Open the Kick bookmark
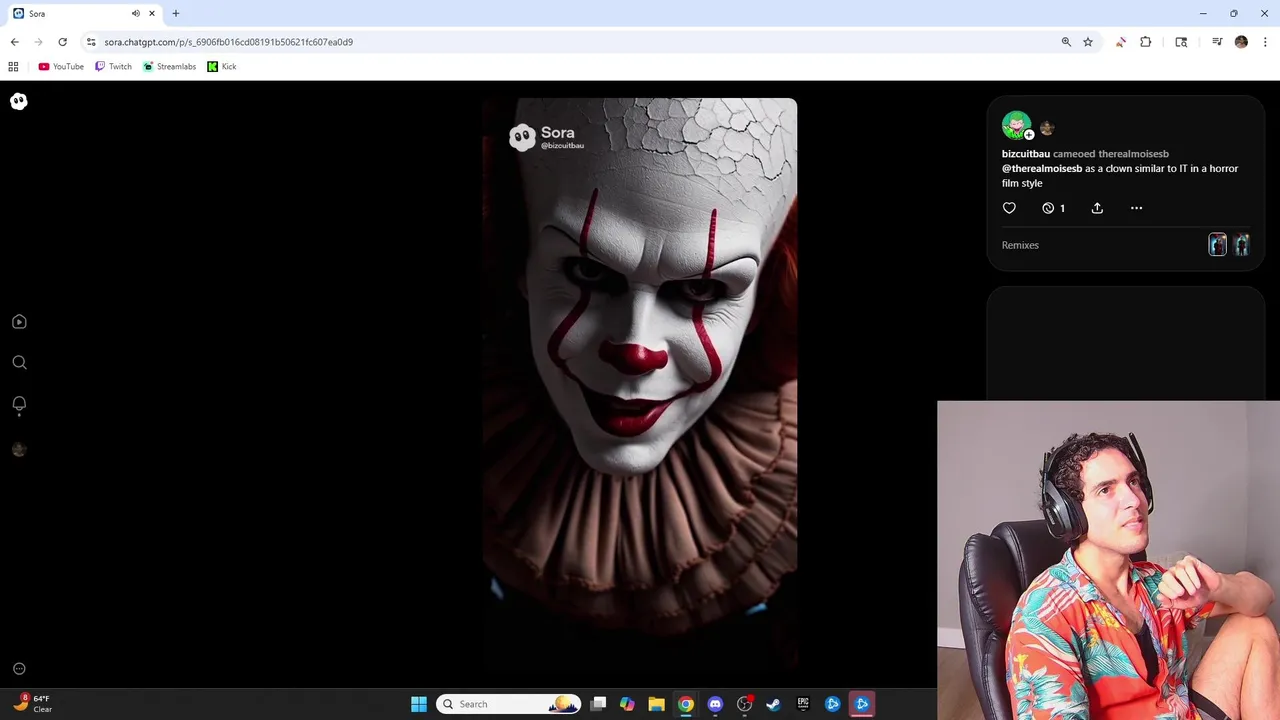The width and height of the screenshot is (1280, 720). 222,67
